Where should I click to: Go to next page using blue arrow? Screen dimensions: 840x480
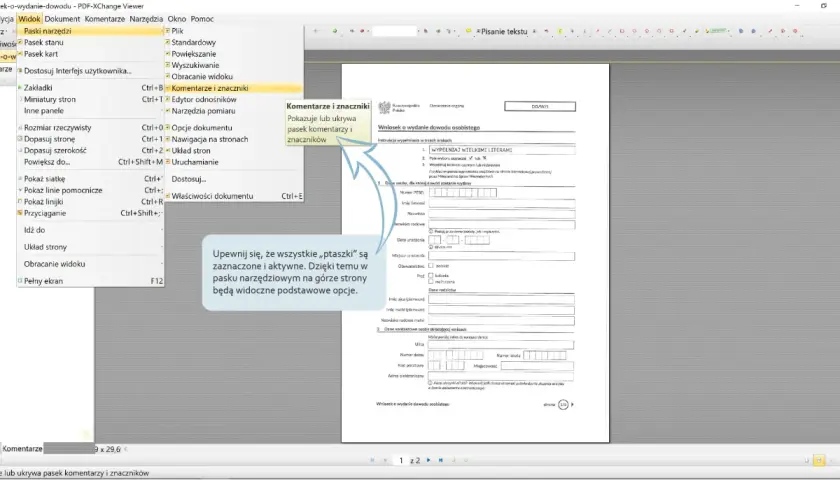point(429,460)
